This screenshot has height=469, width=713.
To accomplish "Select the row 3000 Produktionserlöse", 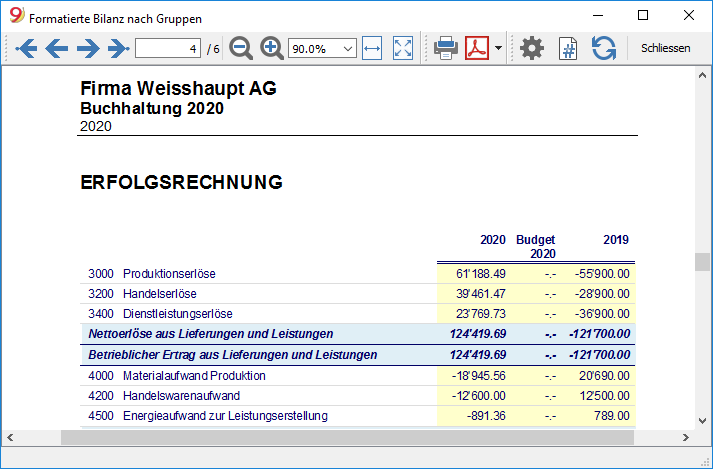I will (x=357, y=274).
